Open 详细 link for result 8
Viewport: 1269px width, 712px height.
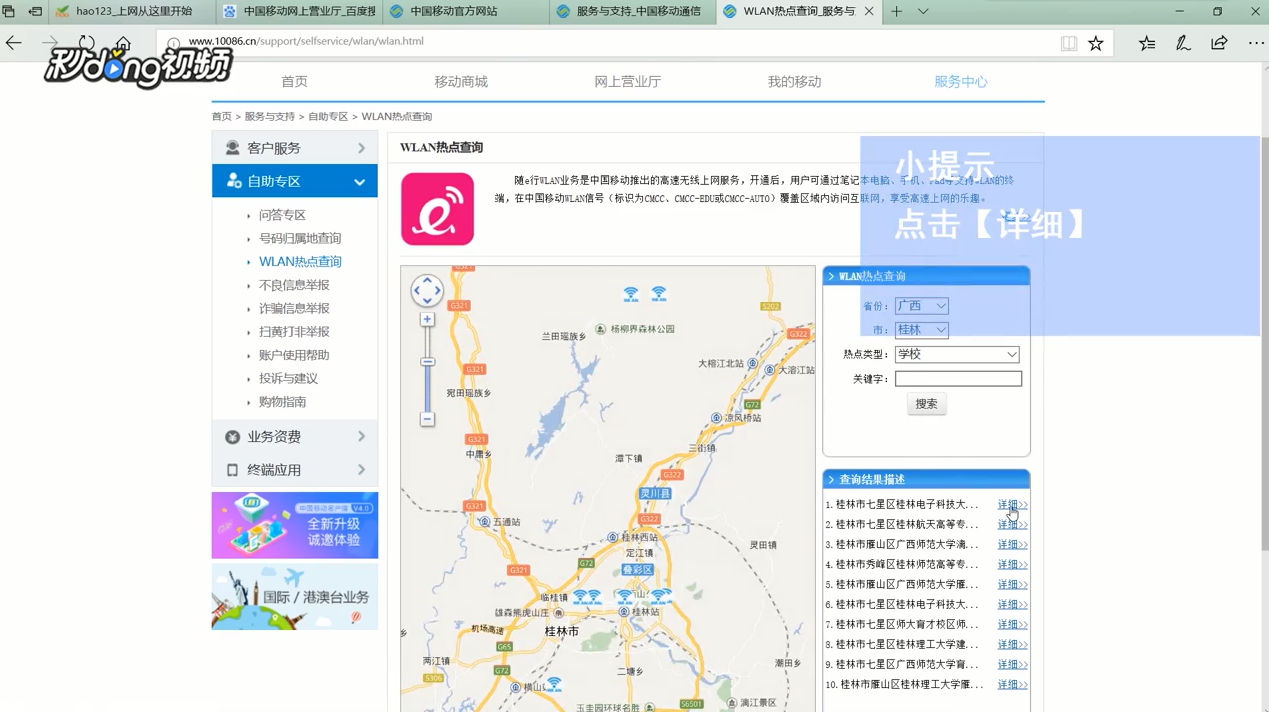(x=1012, y=645)
